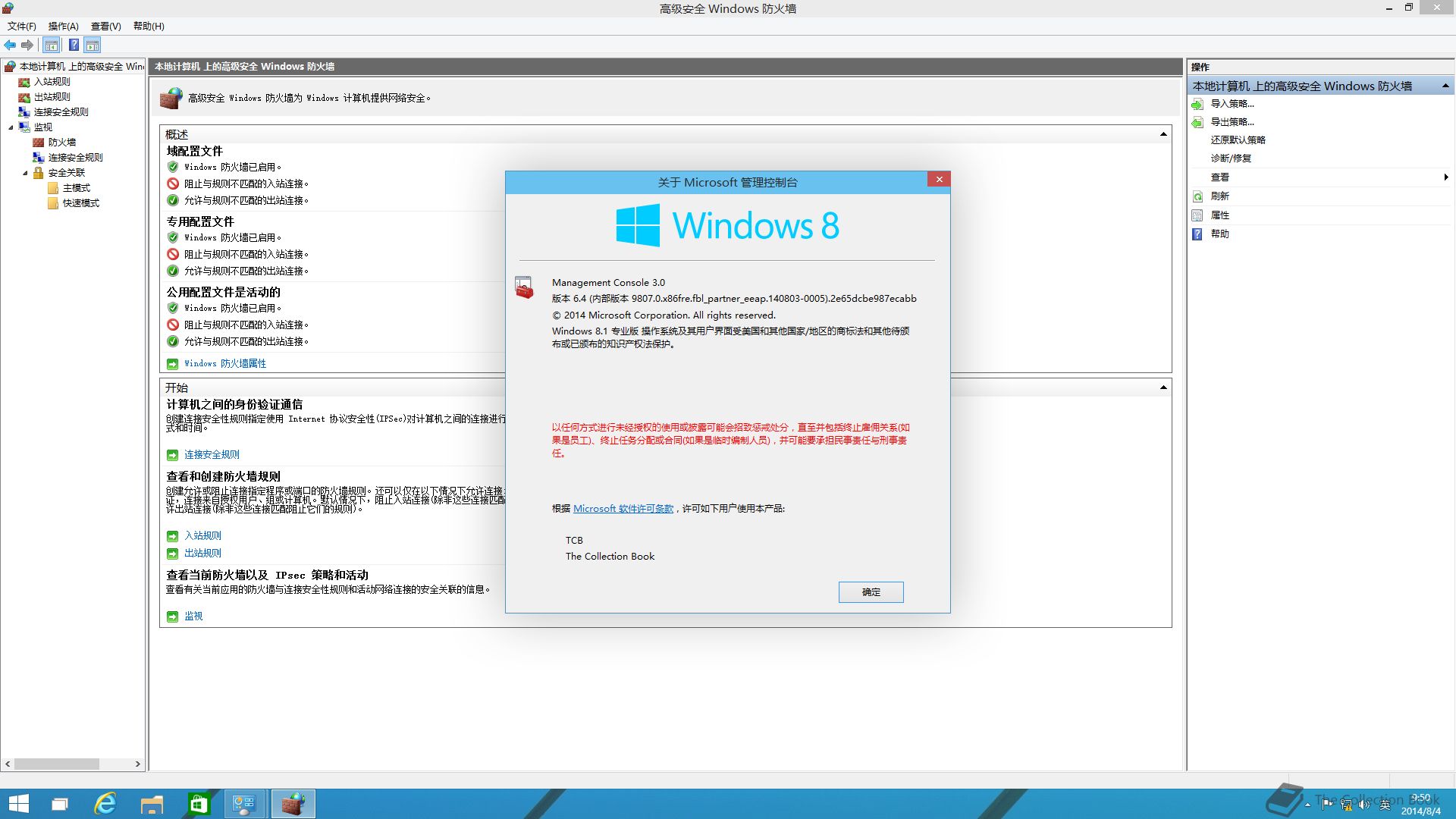Click the MMC toolbox icon in About dialog

(x=524, y=287)
